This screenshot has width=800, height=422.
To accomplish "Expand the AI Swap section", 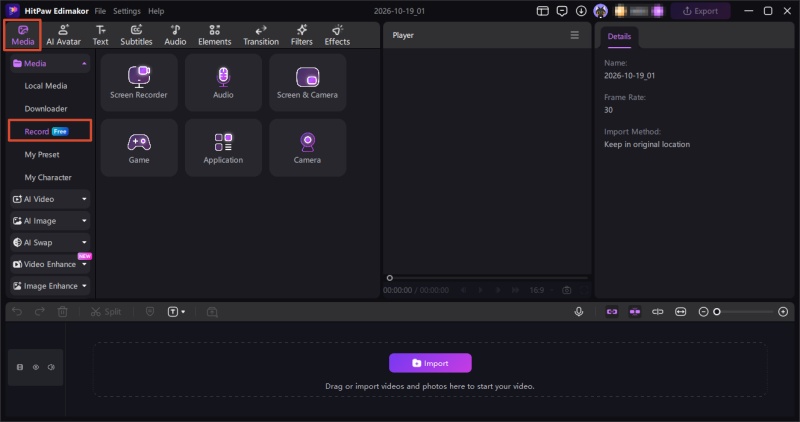I will tap(50, 242).
